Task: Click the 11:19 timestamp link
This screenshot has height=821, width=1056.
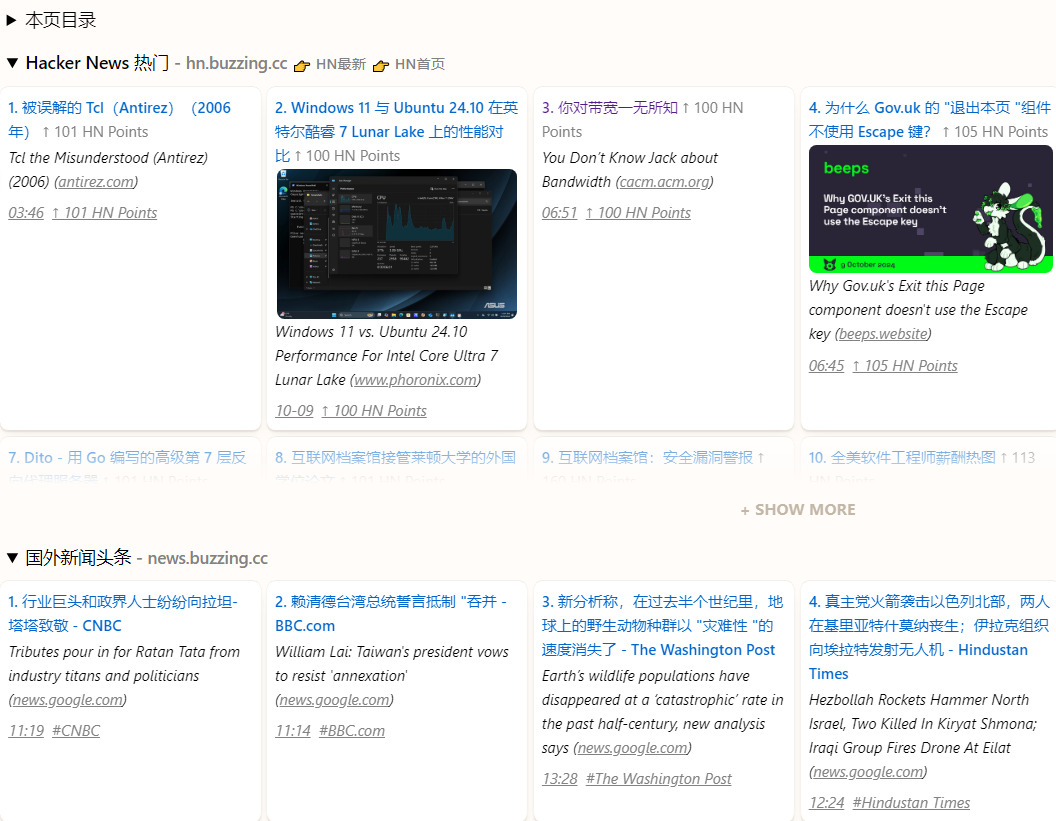Action: click(x=26, y=731)
